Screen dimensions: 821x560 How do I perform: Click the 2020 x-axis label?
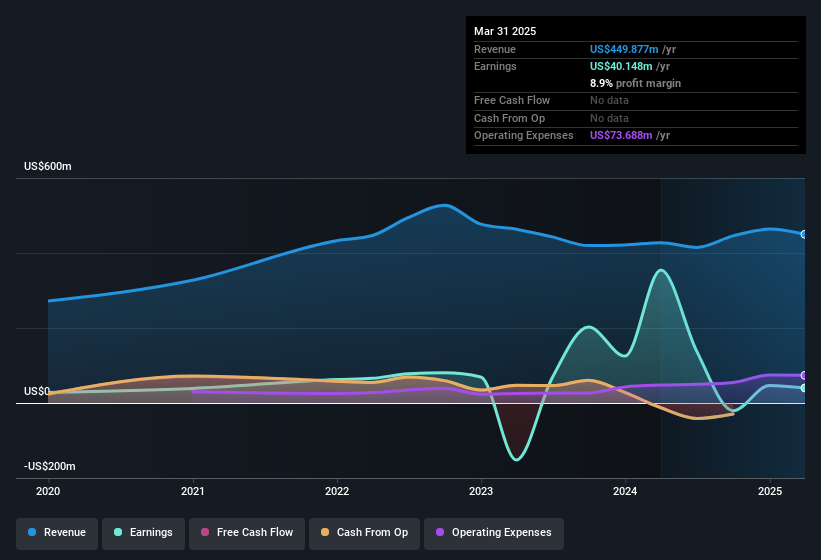pos(48,491)
